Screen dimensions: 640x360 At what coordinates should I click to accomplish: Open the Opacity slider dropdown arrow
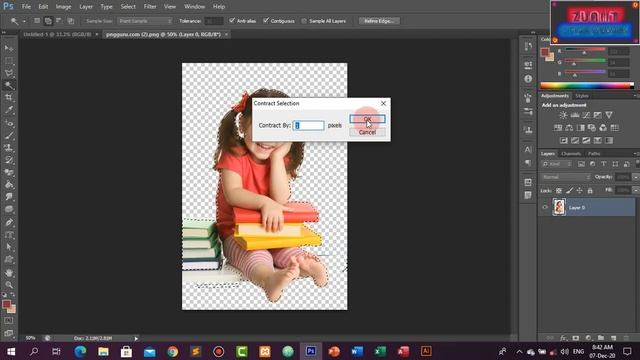tap(635, 177)
